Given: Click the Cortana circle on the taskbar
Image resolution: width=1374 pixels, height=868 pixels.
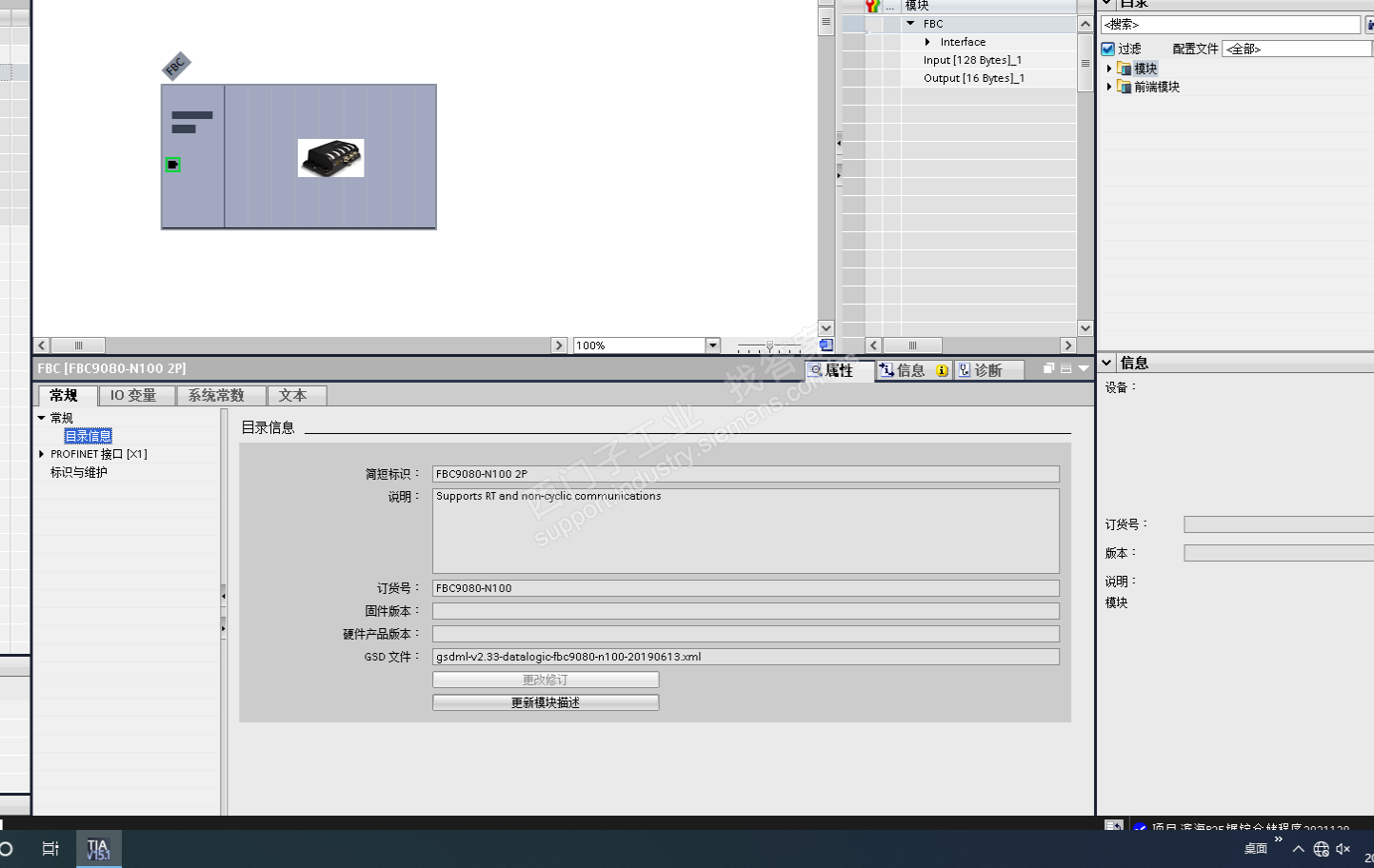Looking at the screenshot, I should tap(6, 848).
